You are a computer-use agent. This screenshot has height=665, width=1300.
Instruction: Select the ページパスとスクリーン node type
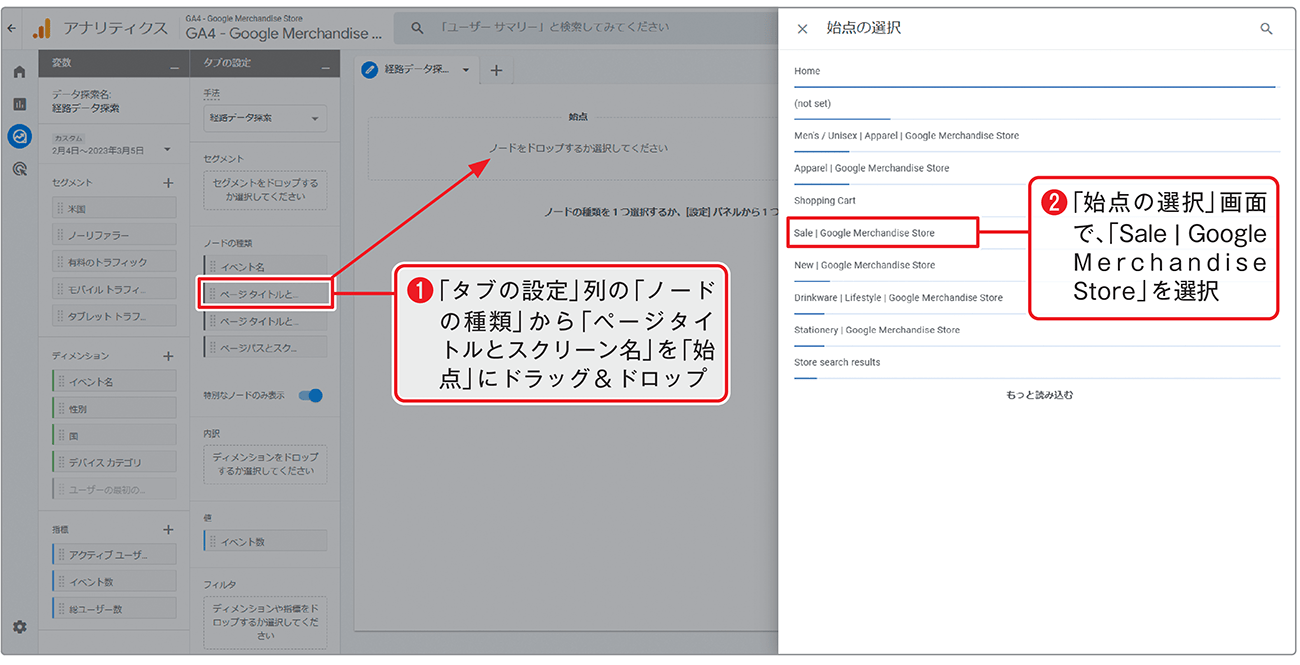[265, 348]
